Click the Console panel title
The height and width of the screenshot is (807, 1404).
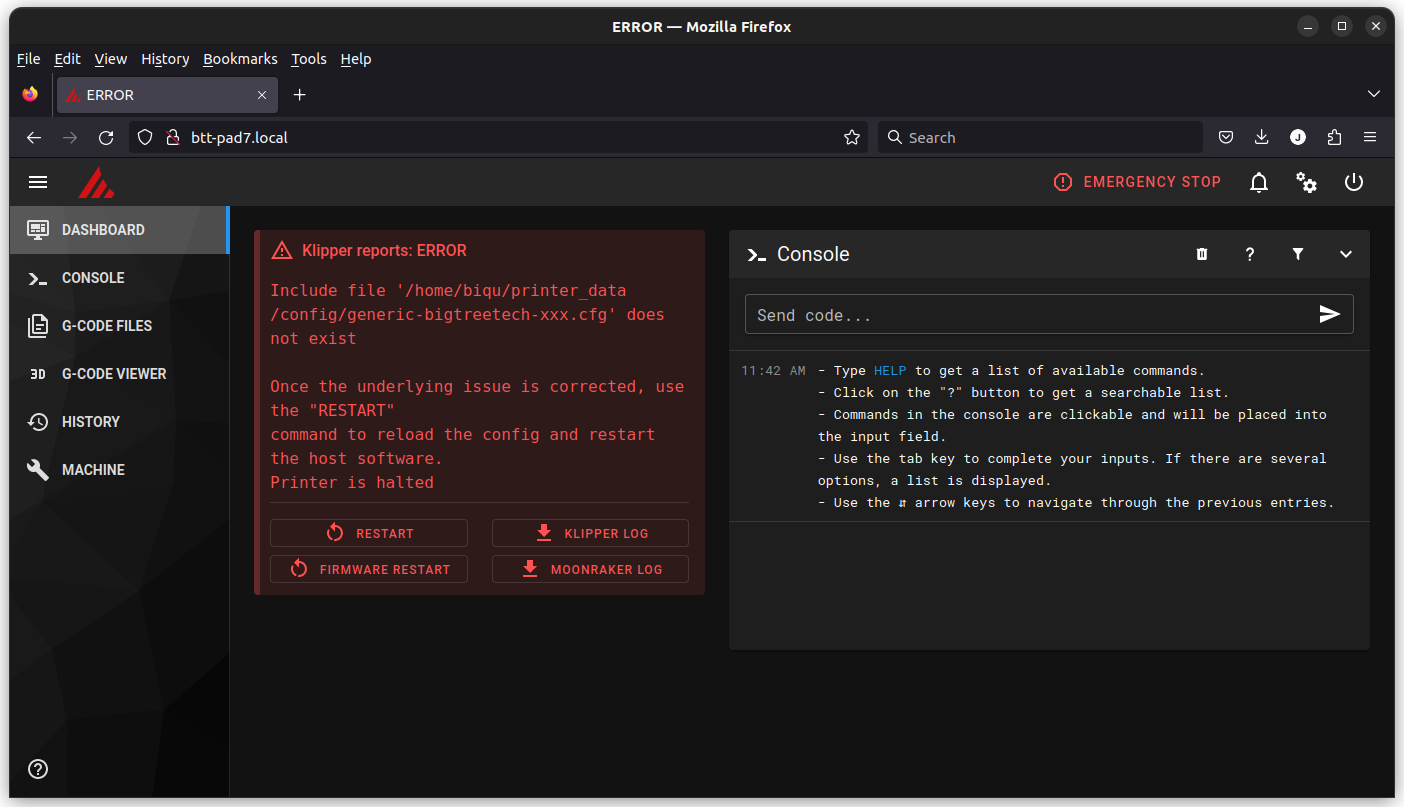(813, 254)
